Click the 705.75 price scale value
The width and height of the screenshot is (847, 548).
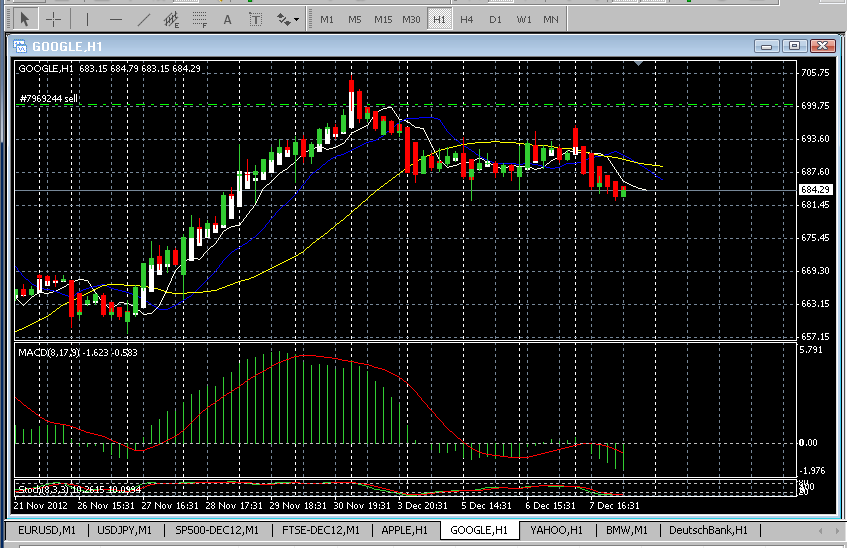tap(815, 72)
